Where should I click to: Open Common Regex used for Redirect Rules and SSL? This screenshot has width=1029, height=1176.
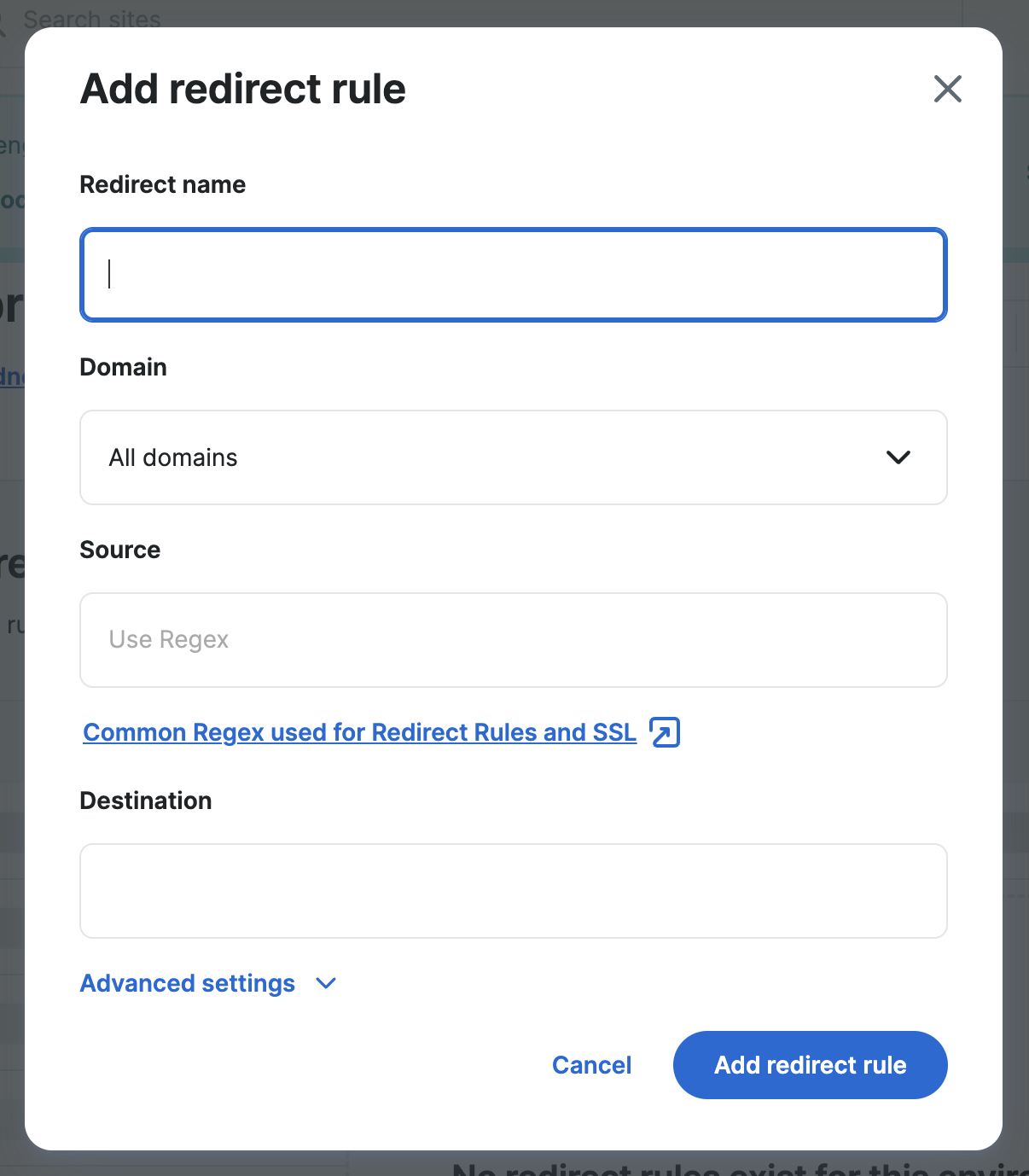[358, 732]
